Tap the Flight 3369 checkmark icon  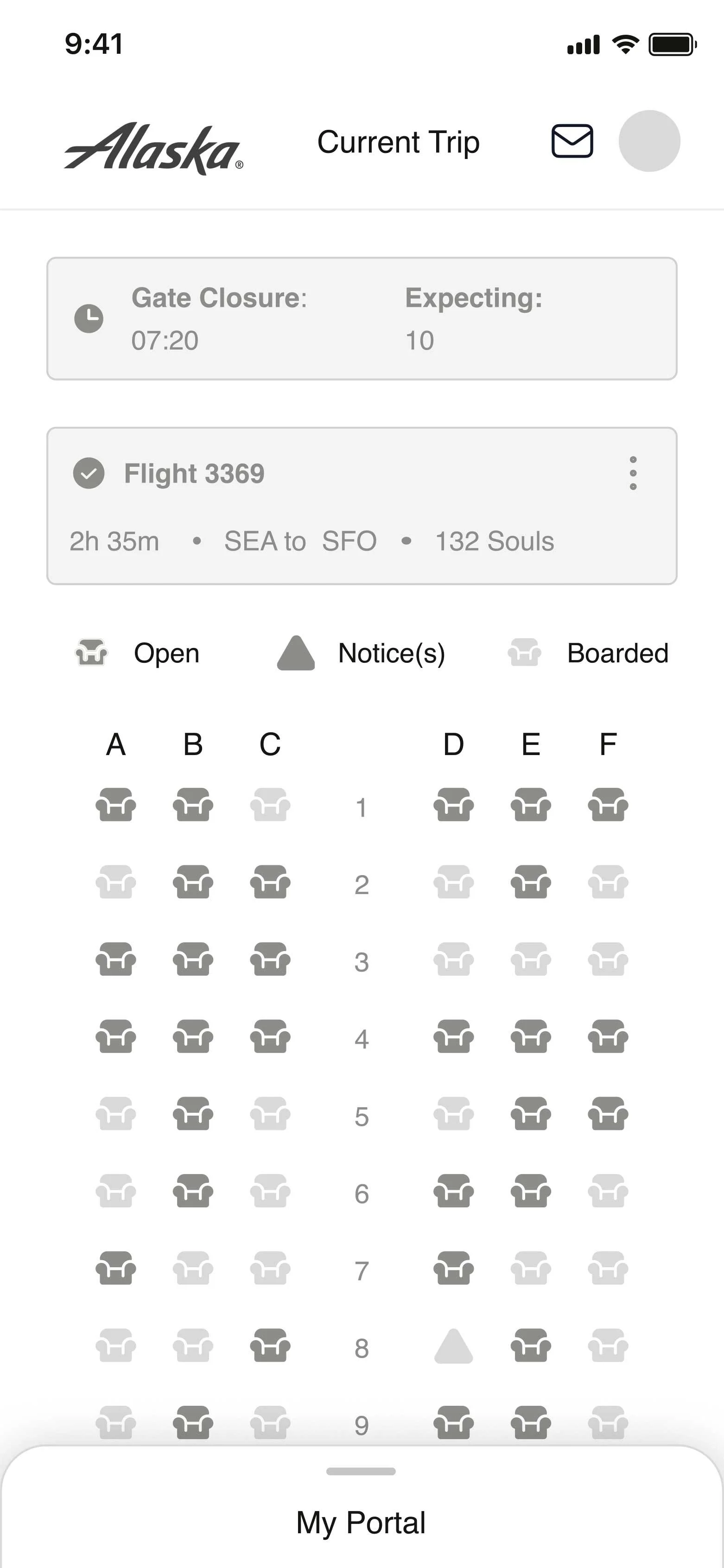click(89, 473)
